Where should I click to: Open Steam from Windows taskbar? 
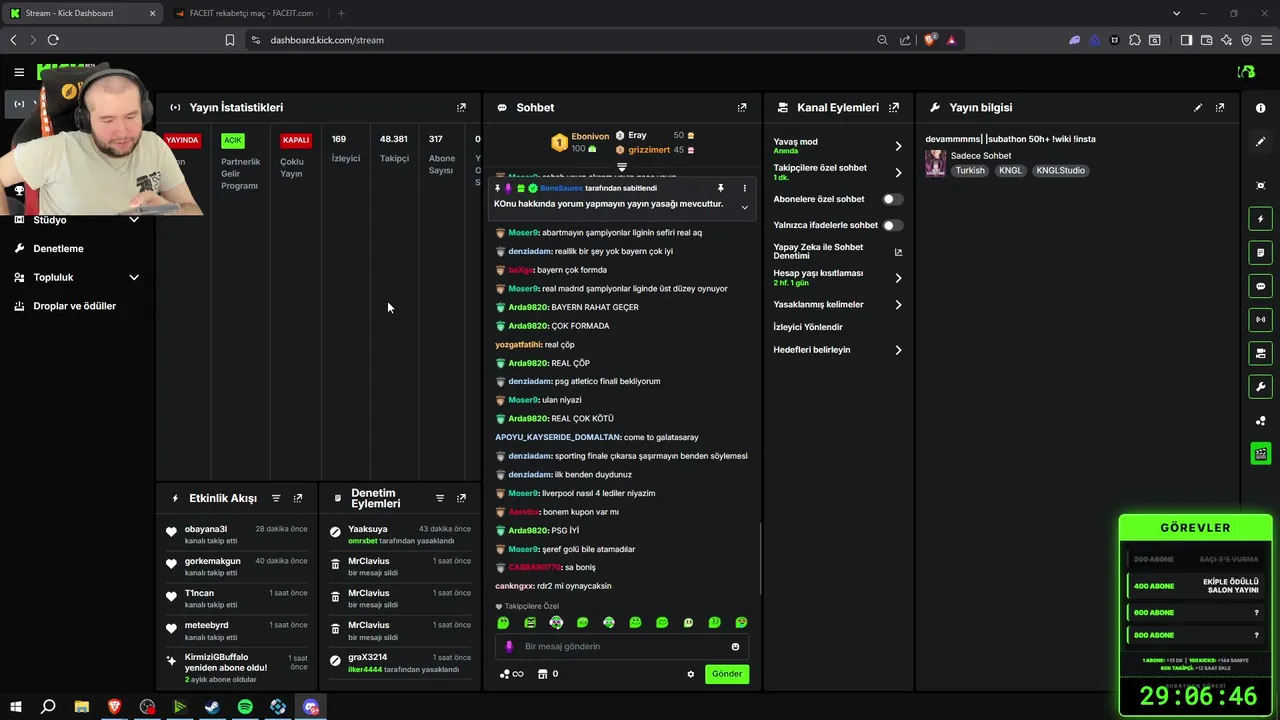pos(212,707)
